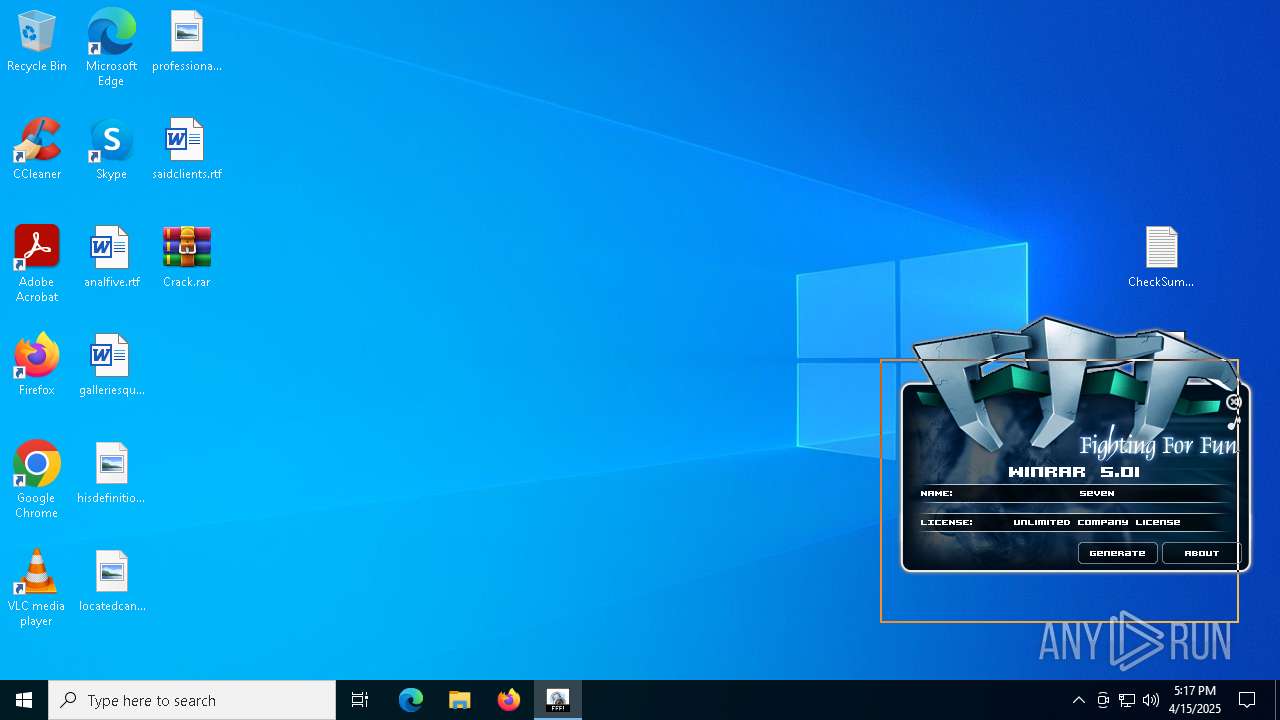Open the volume speaker tray icon
The image size is (1280, 720).
click(x=1151, y=700)
